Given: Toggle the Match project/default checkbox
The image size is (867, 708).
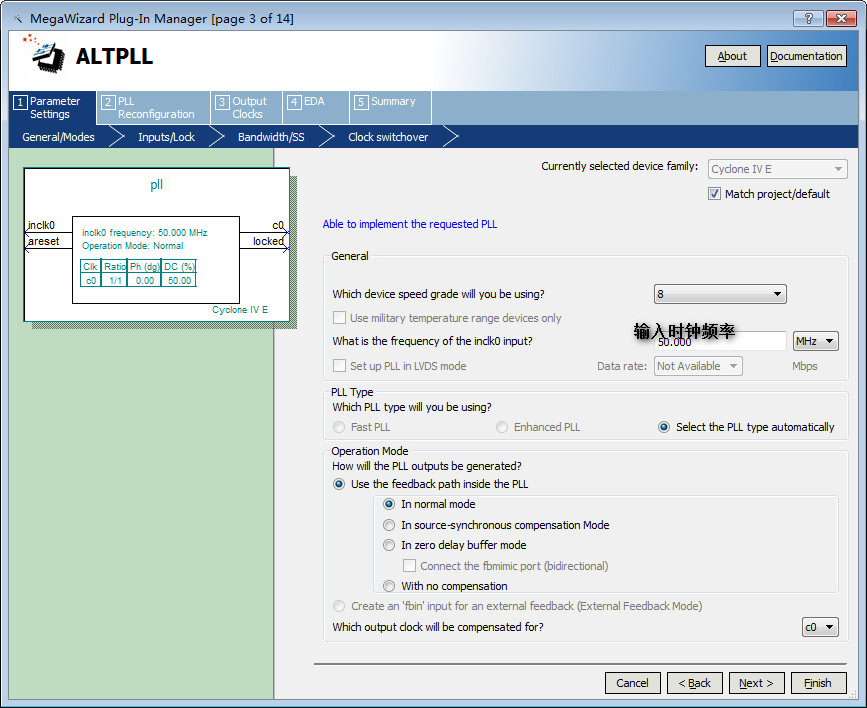Looking at the screenshot, I should pyautogui.click(x=714, y=194).
